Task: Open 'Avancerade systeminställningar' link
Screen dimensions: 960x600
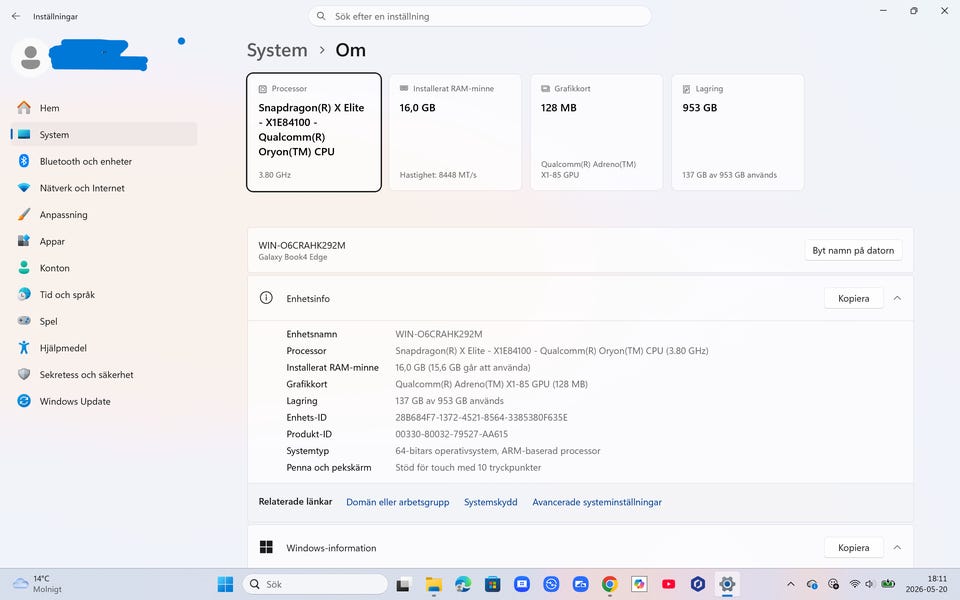Action: [x=597, y=502]
